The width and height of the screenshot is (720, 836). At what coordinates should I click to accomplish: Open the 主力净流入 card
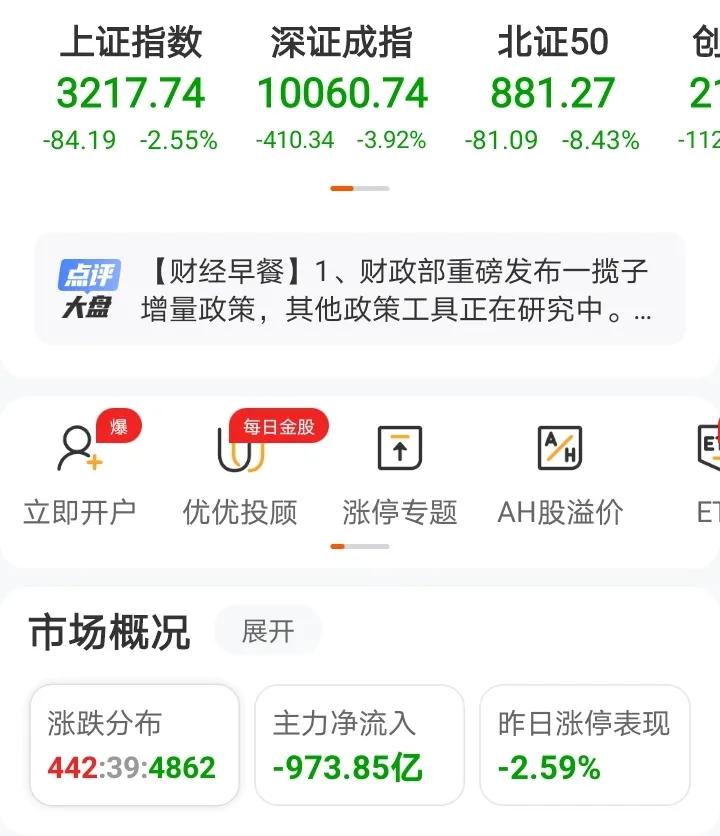359,745
